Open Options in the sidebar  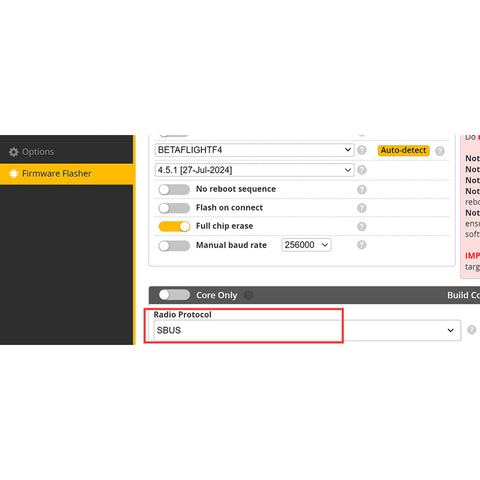[66, 152]
